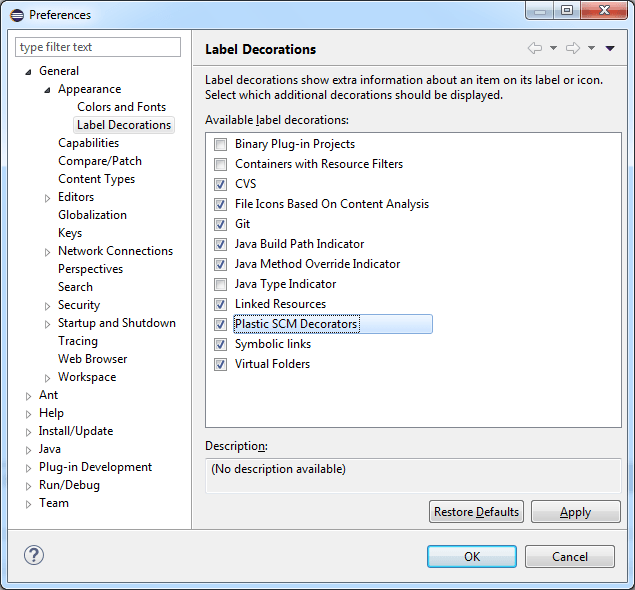
Task: Open the back history dropdown arrow
Action: pyautogui.click(x=553, y=48)
